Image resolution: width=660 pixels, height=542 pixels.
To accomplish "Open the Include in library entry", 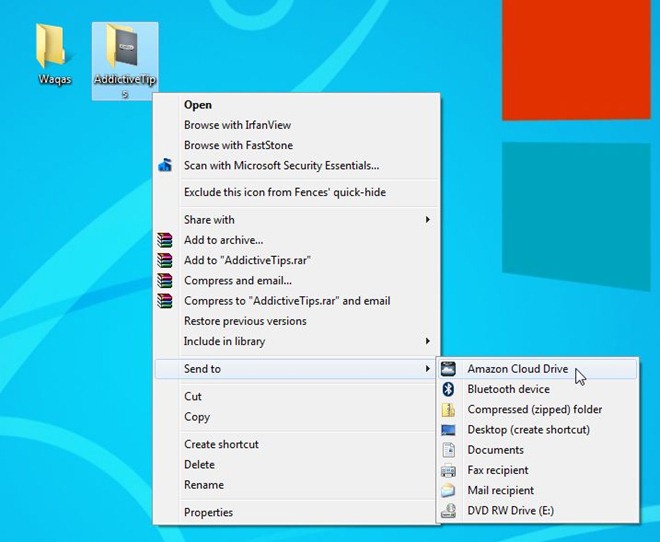I will (x=296, y=341).
